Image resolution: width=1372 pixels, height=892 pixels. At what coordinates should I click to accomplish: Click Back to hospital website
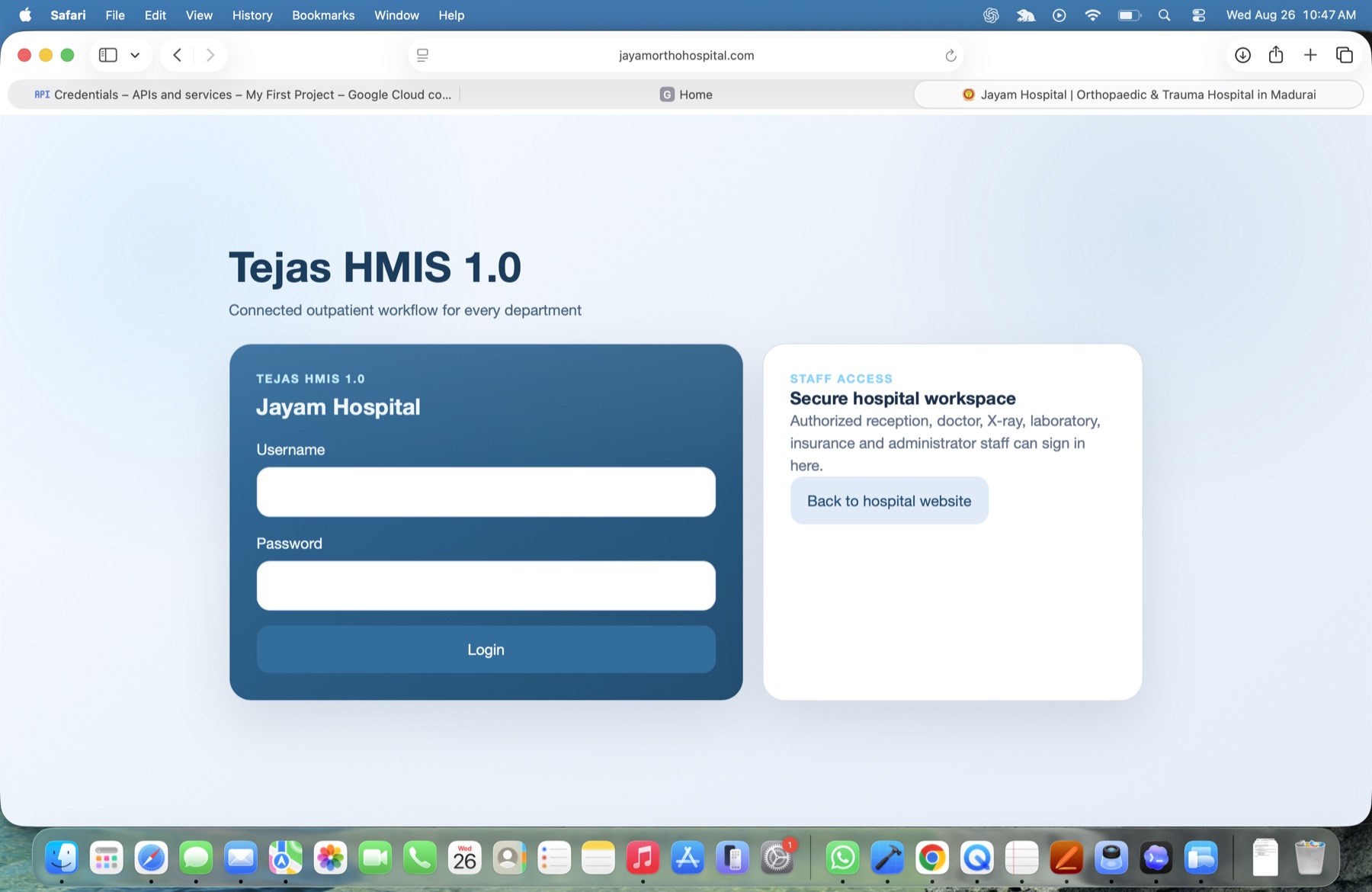tap(889, 501)
